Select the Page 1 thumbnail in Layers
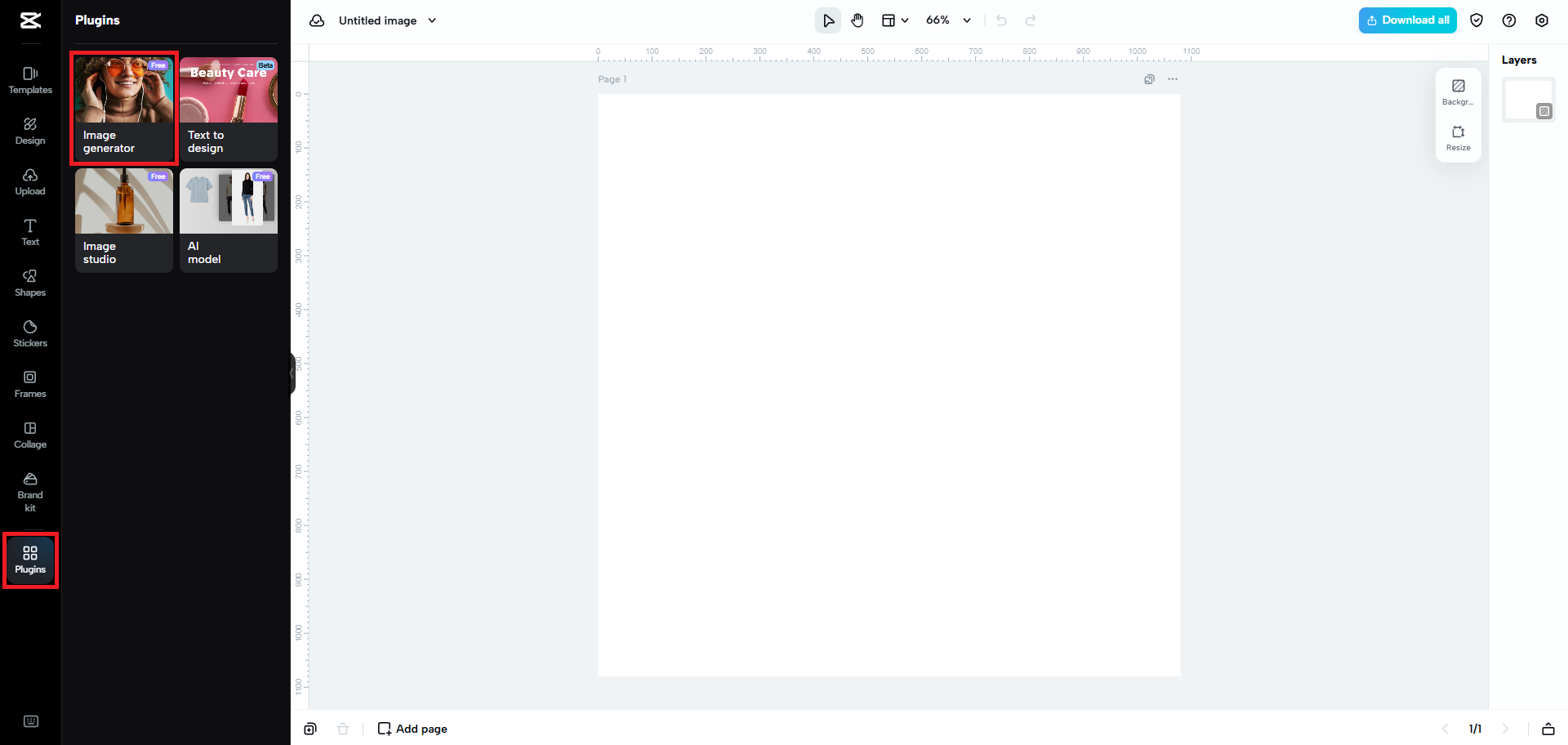Screen dimensions: 1568x745 pos(1529,98)
